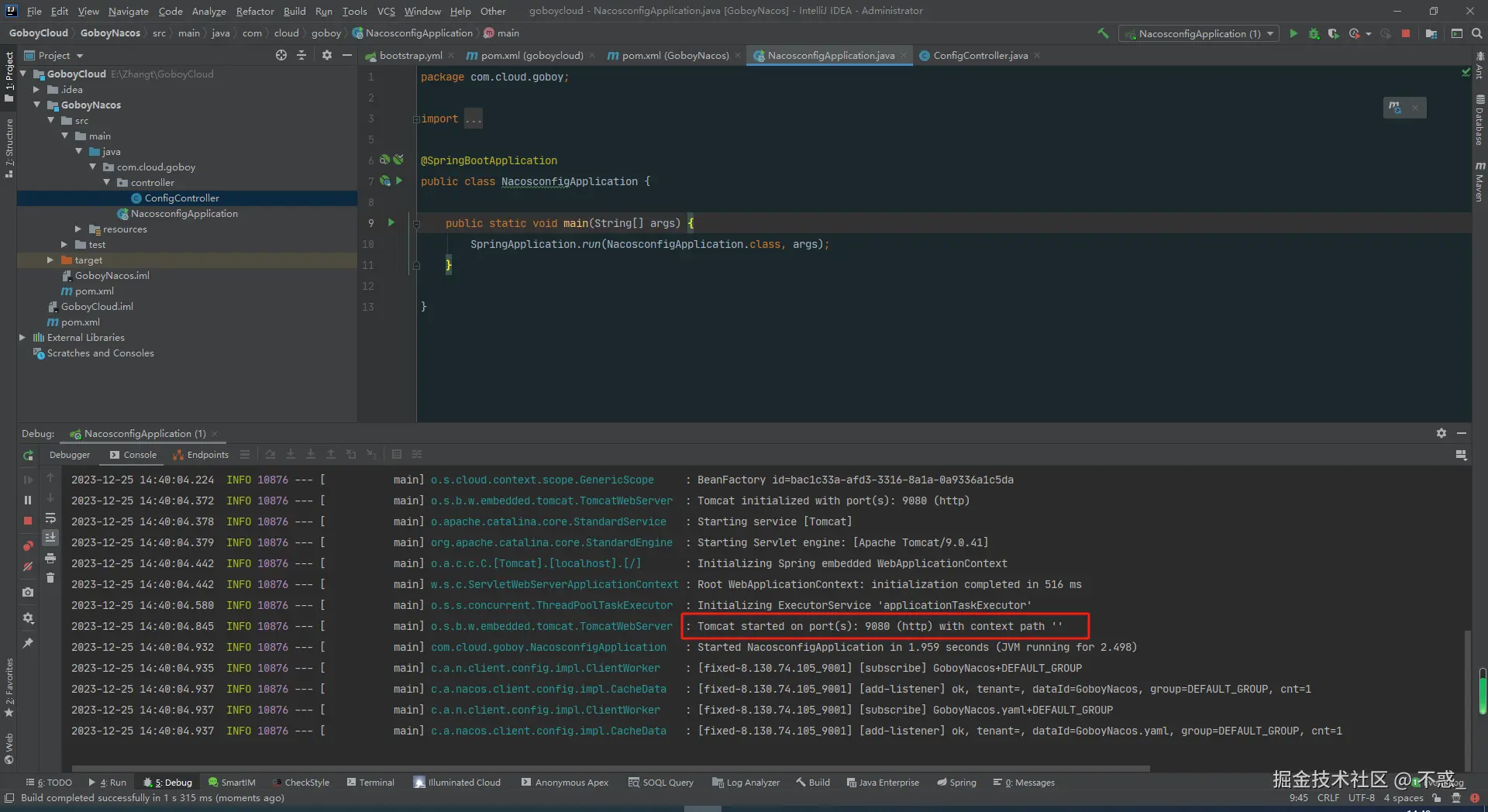Stop the running application from top toolbar
Screen dimensions: 1488x812
(1406, 33)
